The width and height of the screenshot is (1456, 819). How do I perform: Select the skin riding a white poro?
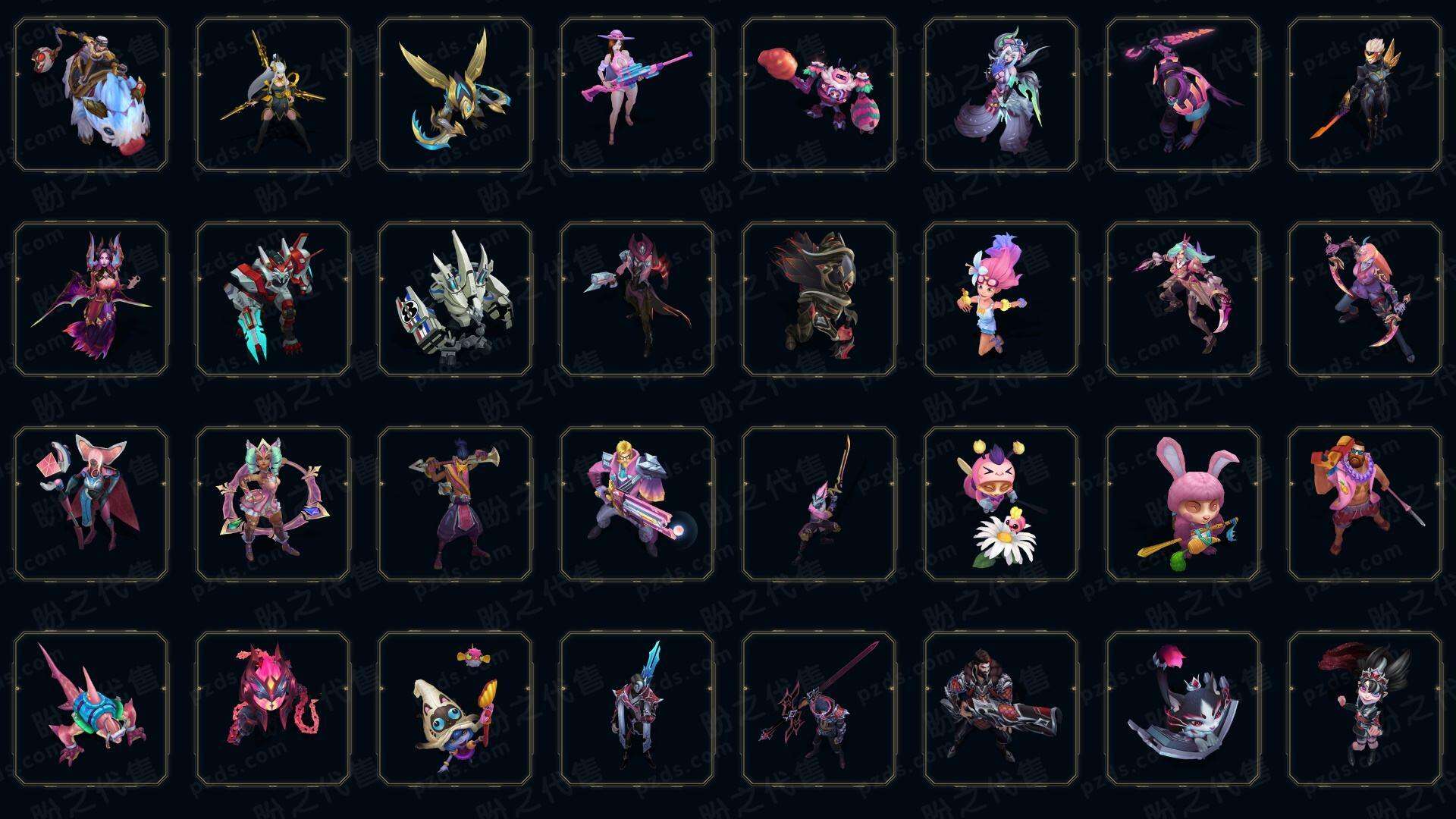pyautogui.click(x=91, y=94)
